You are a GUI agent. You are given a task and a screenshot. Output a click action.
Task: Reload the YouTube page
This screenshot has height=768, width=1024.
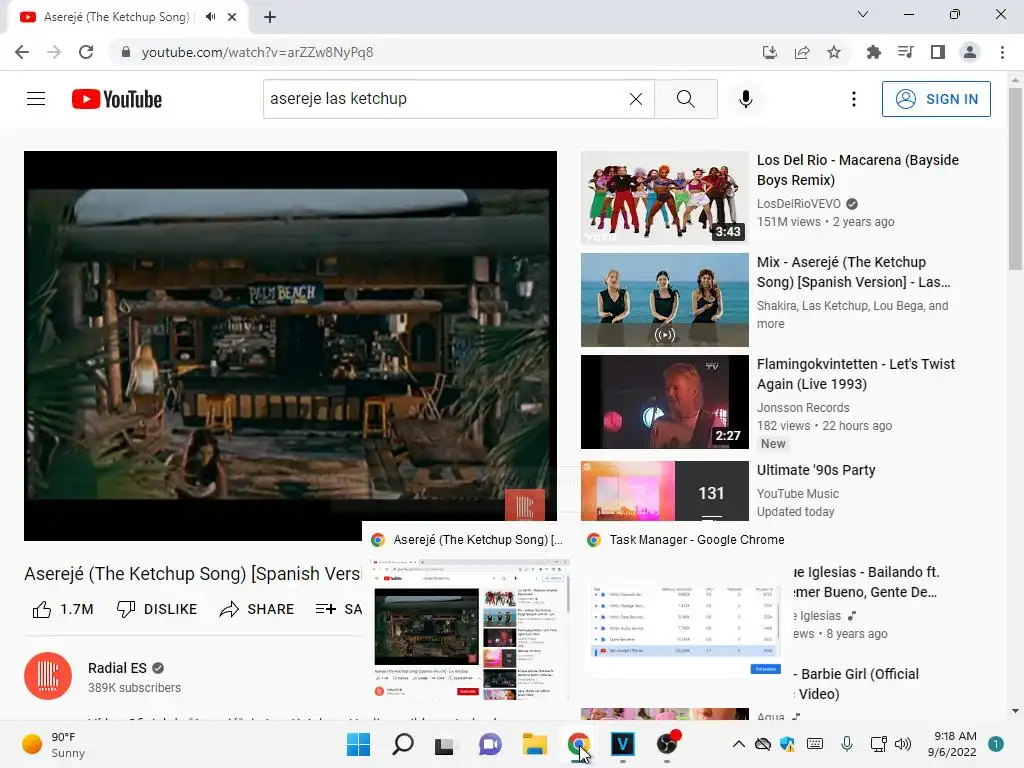coord(86,52)
